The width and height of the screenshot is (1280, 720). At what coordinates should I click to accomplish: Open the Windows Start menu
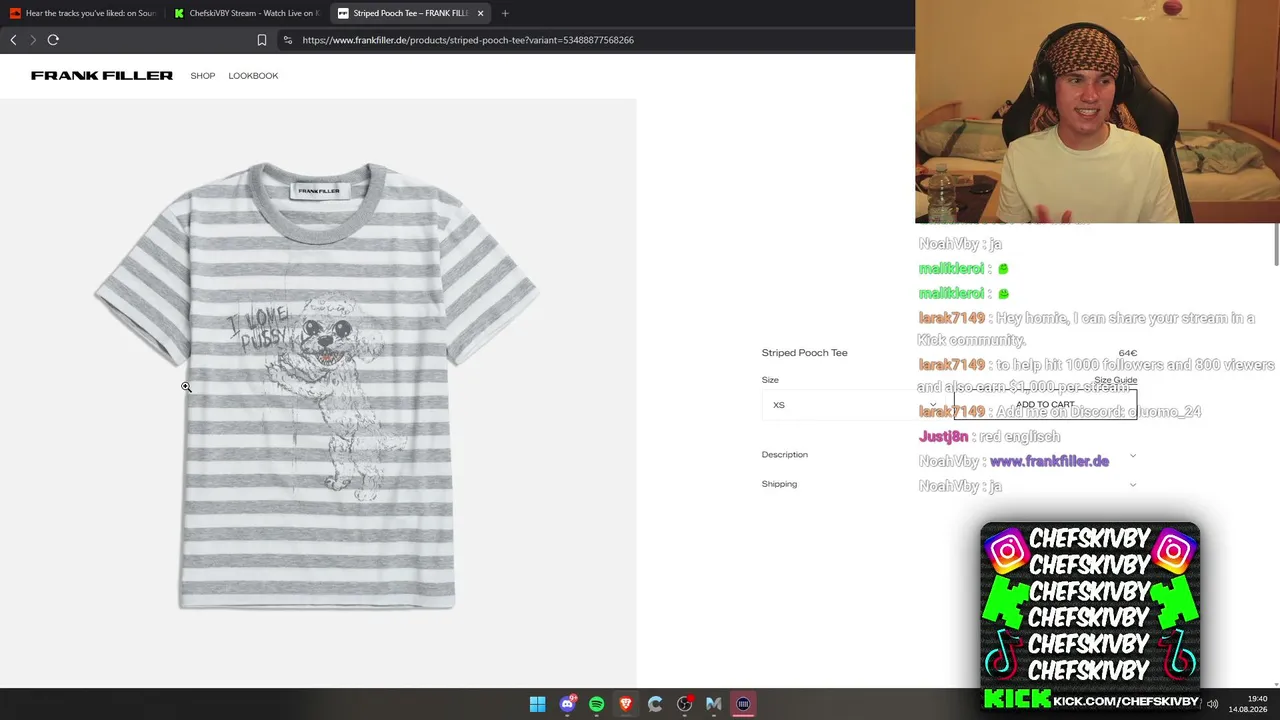coord(538,704)
